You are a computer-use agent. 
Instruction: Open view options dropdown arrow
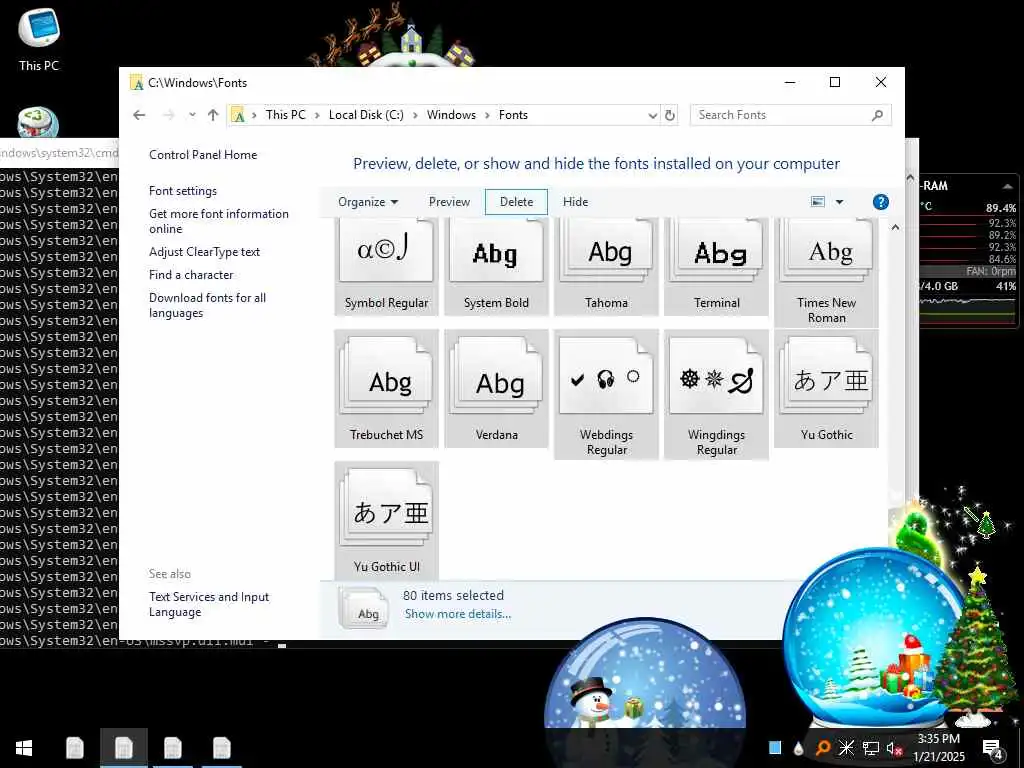(840, 202)
